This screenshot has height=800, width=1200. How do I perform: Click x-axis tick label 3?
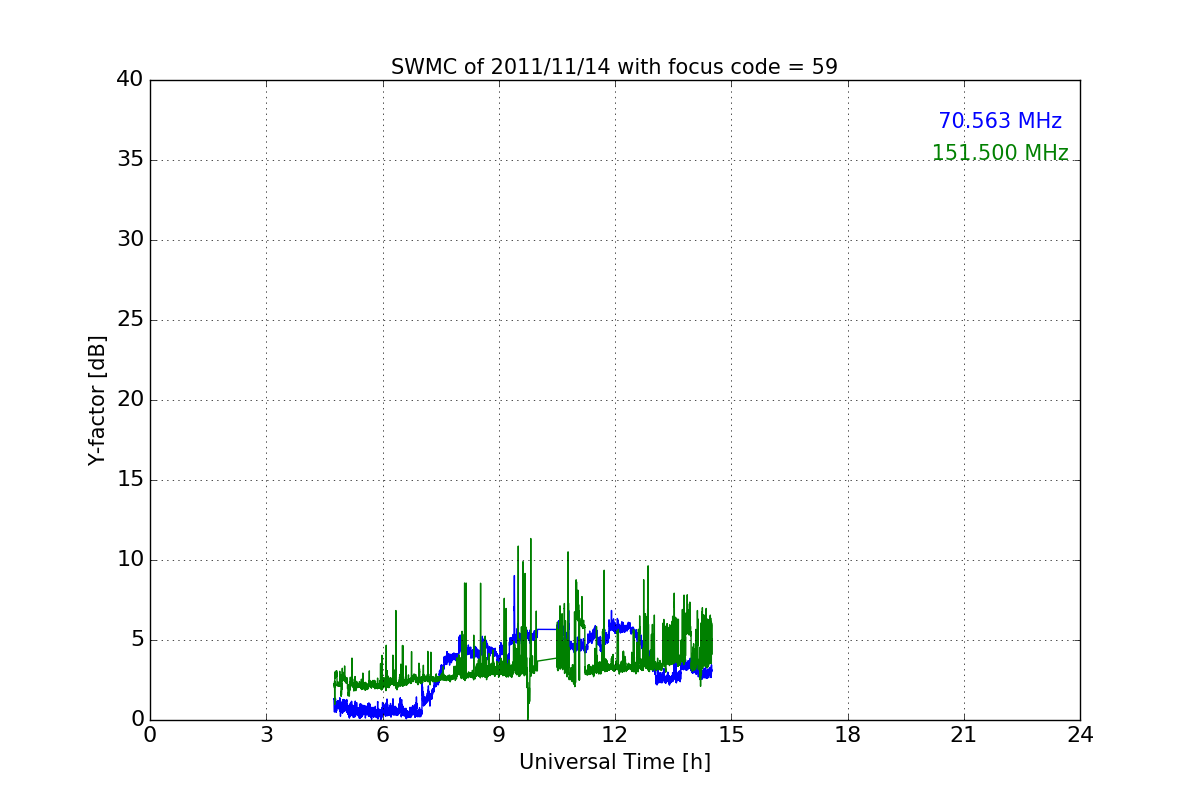[266, 735]
